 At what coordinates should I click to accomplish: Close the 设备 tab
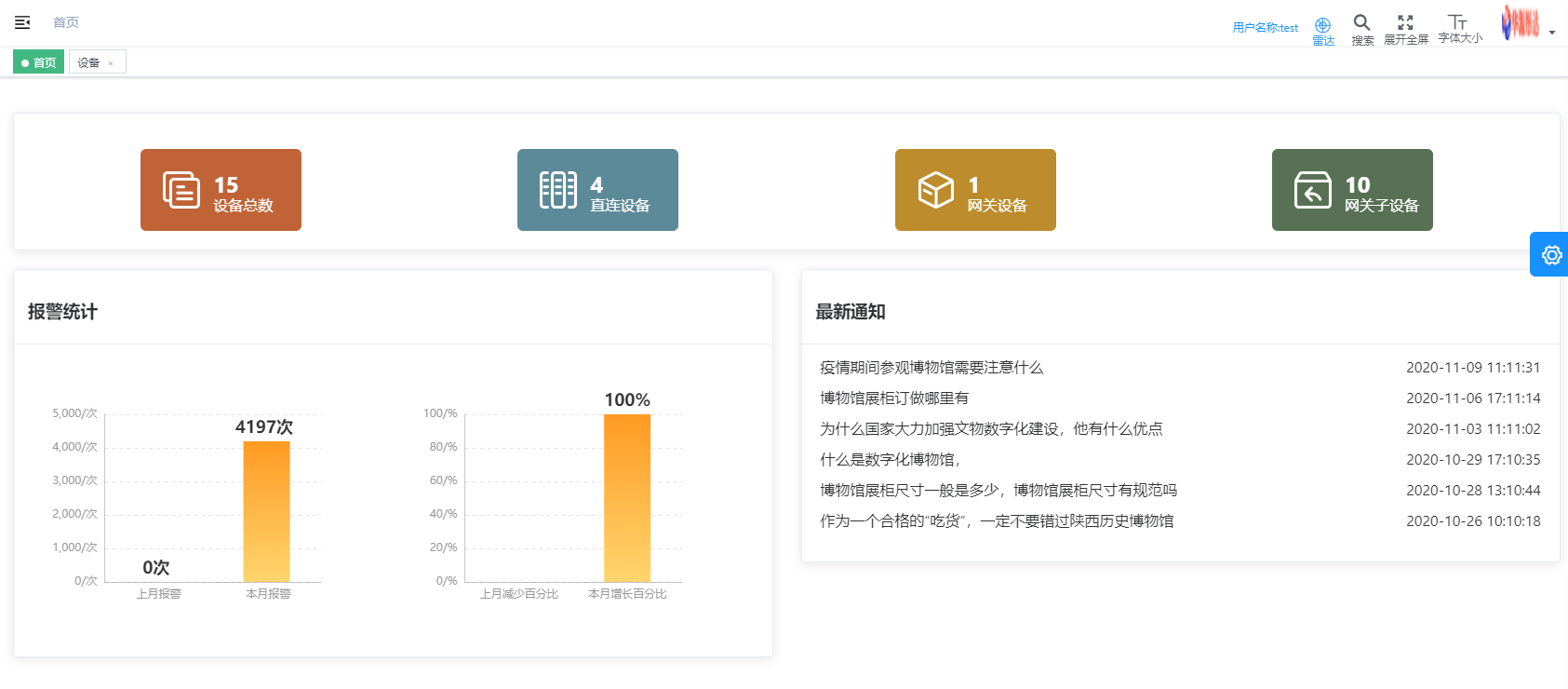[x=111, y=63]
